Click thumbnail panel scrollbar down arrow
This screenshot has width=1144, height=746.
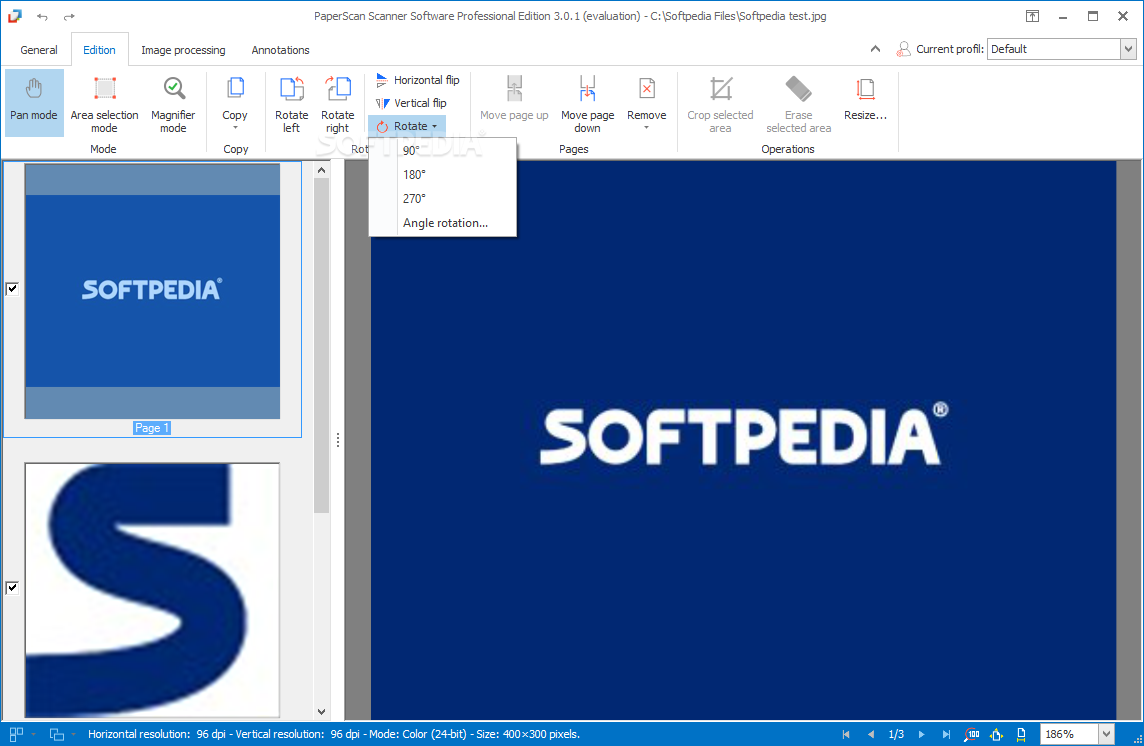pyautogui.click(x=322, y=711)
